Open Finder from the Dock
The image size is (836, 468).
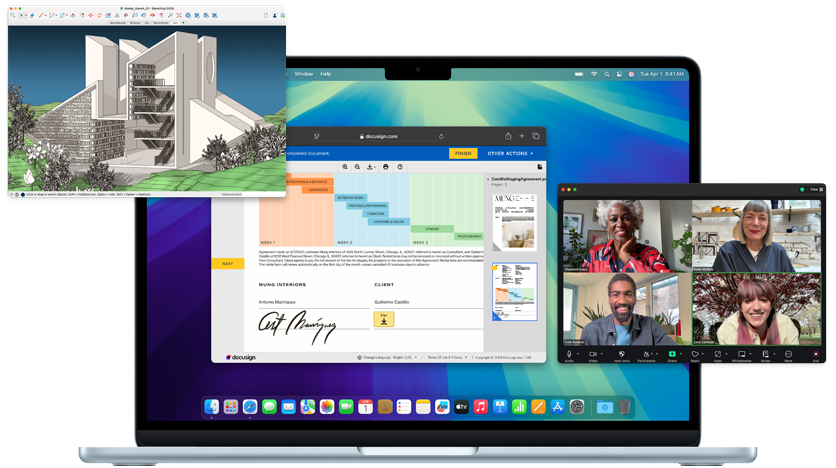[211, 407]
